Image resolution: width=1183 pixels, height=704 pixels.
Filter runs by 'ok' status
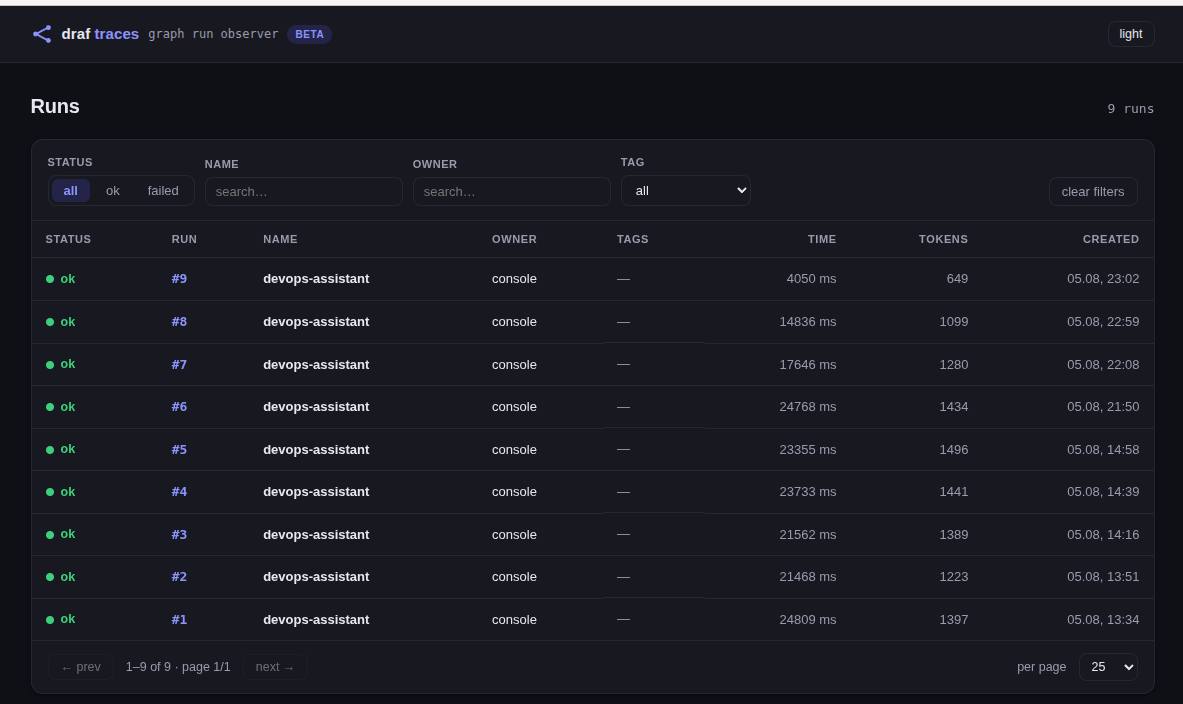click(112, 191)
